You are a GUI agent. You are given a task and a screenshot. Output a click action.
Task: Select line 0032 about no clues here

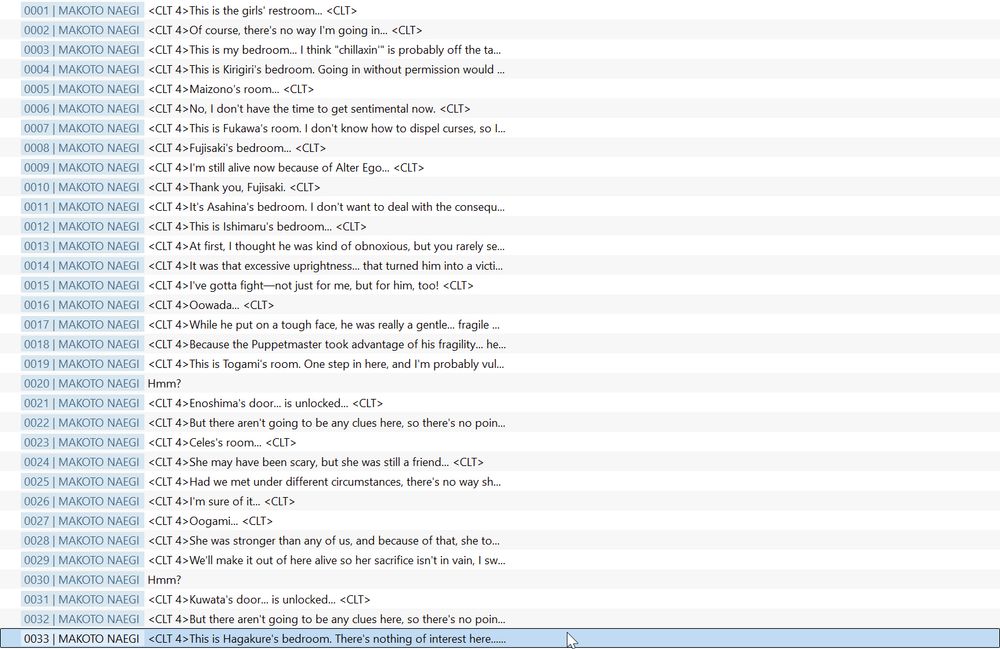(500, 619)
